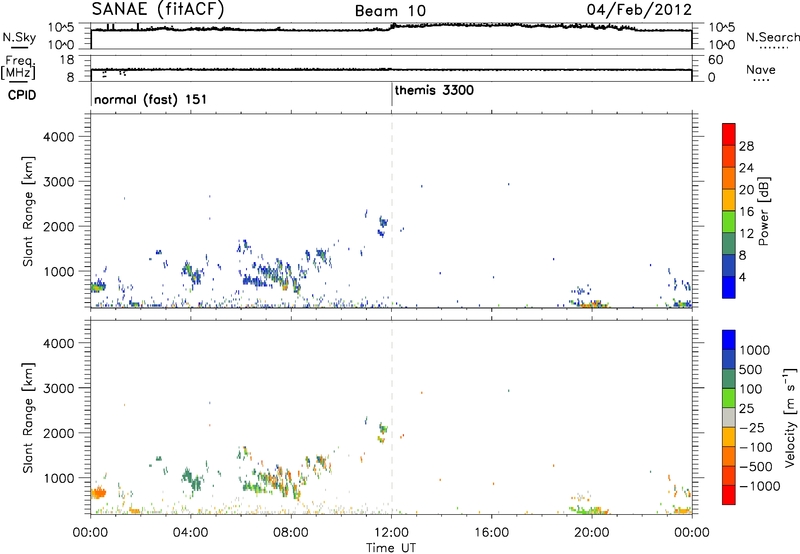The width and height of the screenshot is (800, 554).
Task: Select the 12:00 time tick label
Action: click(x=391, y=533)
